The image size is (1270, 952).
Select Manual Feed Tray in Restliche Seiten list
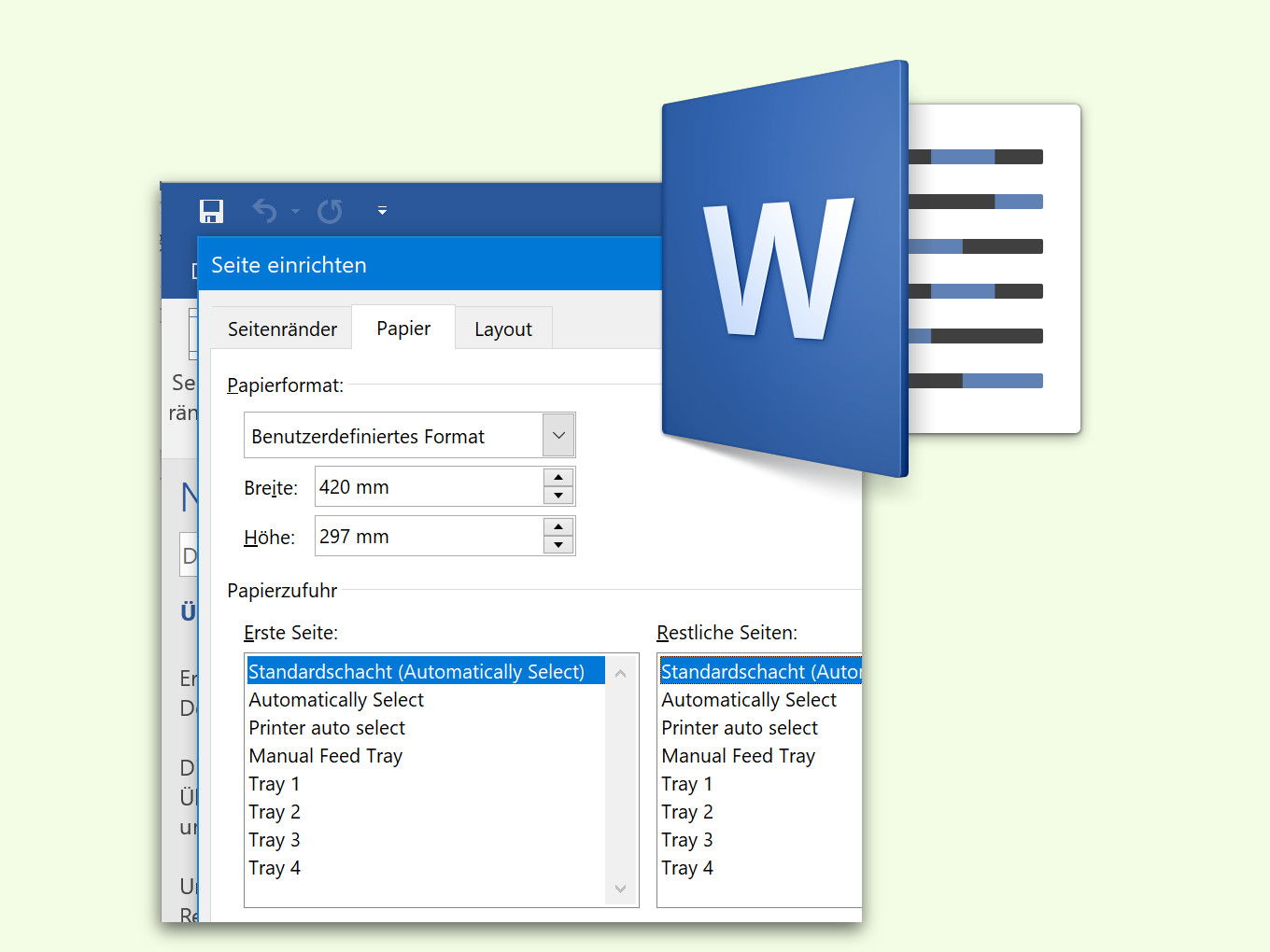pyautogui.click(x=760, y=755)
